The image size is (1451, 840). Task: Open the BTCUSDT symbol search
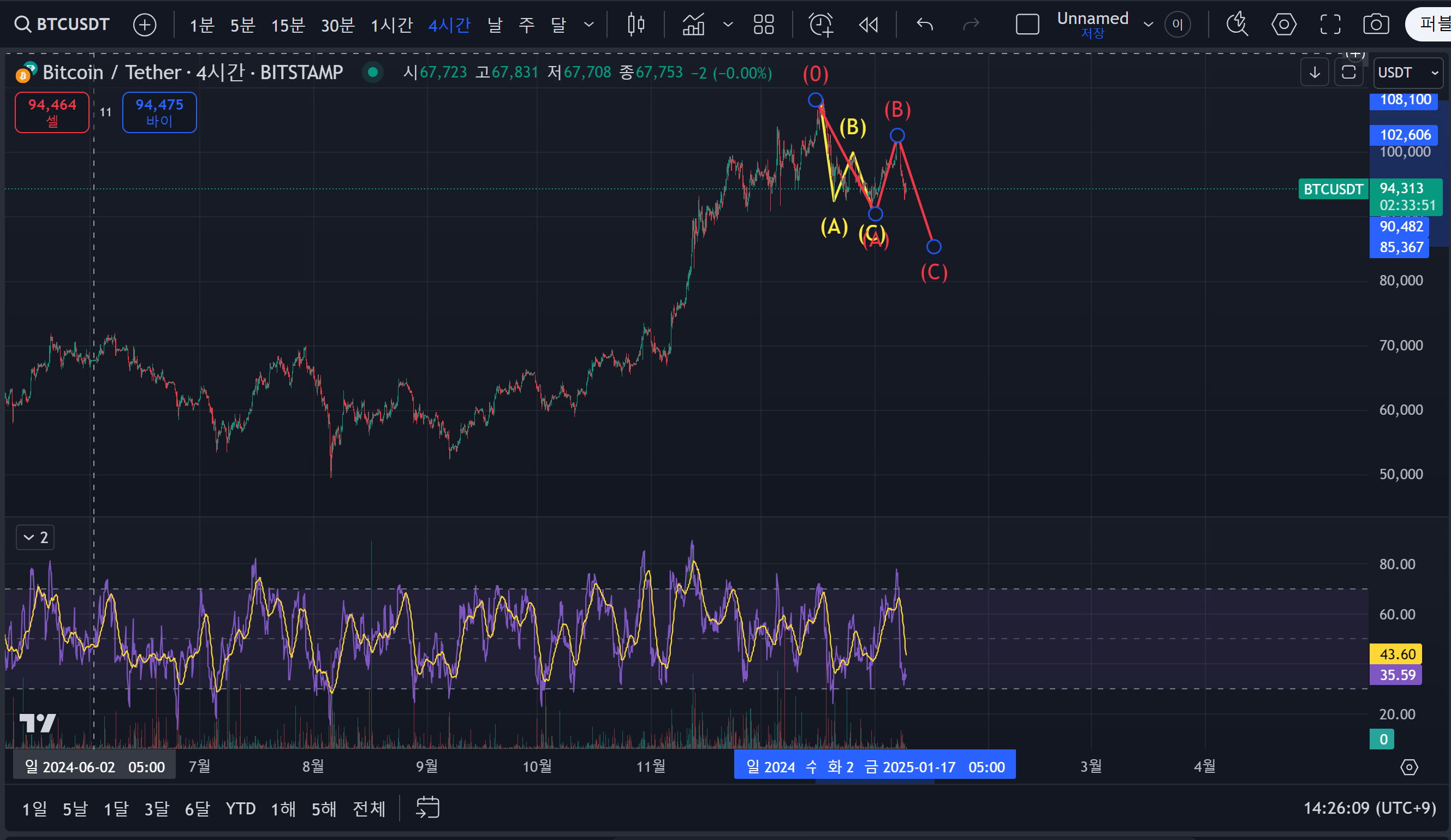(x=62, y=24)
